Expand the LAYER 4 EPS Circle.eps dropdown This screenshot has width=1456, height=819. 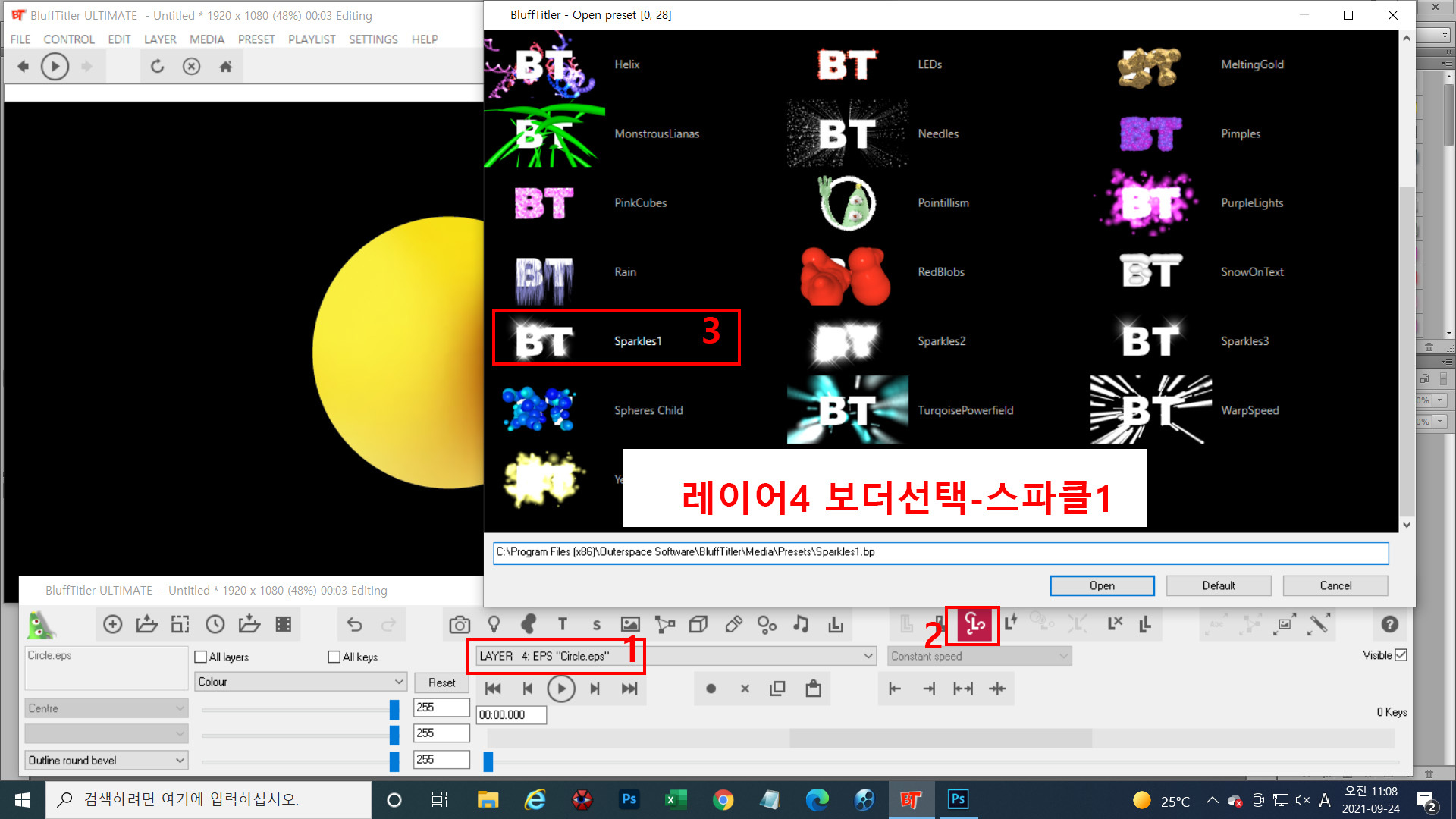pyautogui.click(x=868, y=656)
